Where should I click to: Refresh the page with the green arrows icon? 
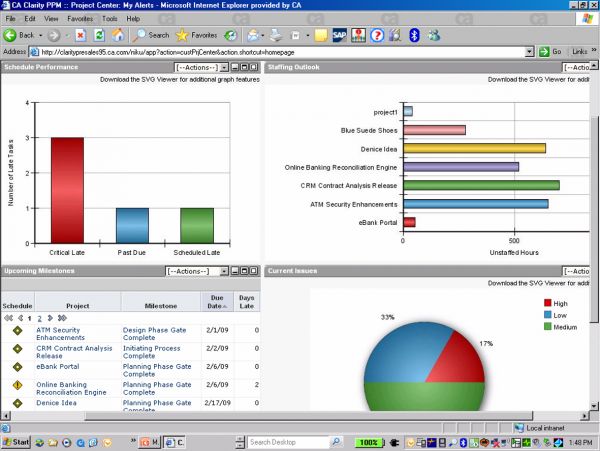(99, 36)
